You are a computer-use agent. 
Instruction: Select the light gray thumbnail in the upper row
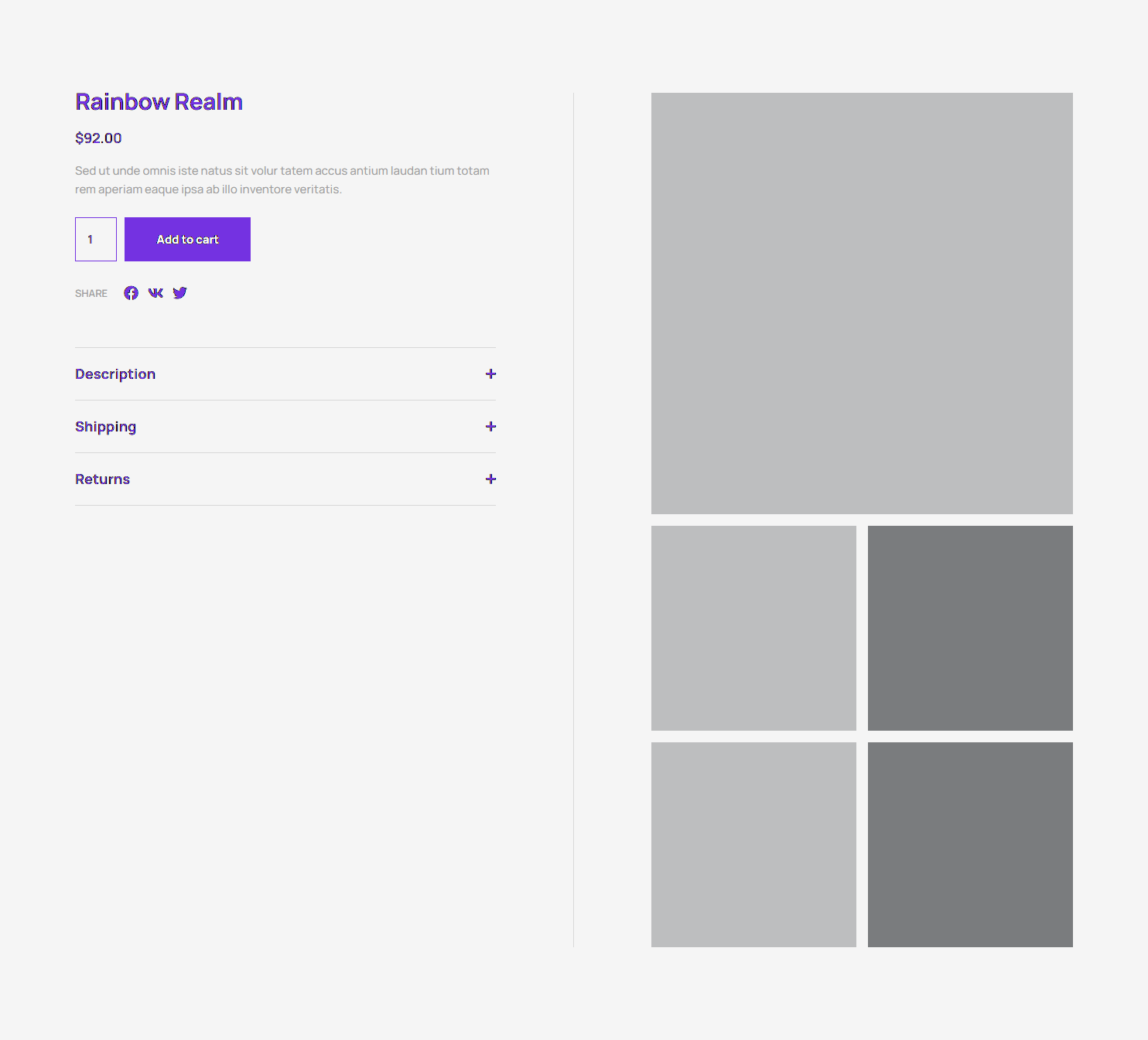[x=753, y=628]
